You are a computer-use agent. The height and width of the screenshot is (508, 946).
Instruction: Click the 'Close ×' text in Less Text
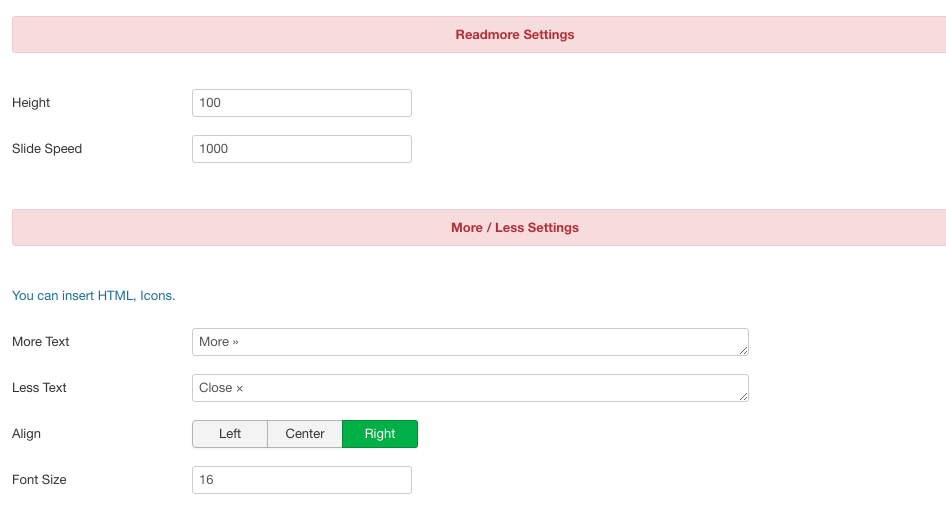pyautogui.click(x=221, y=388)
